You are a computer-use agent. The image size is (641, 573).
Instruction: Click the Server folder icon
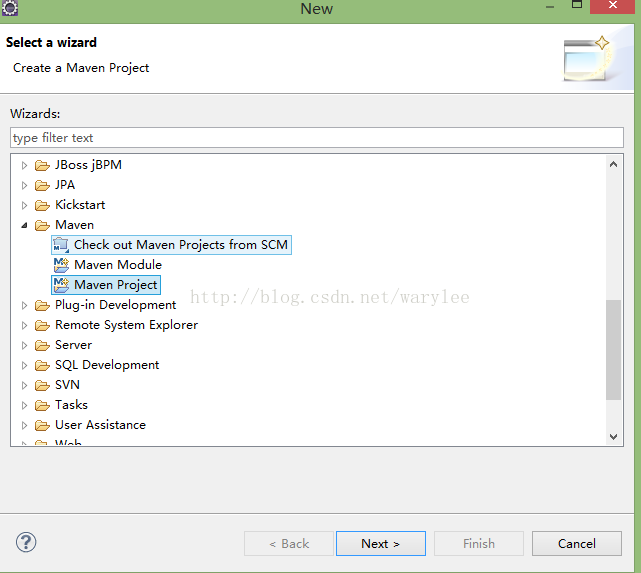coord(42,345)
